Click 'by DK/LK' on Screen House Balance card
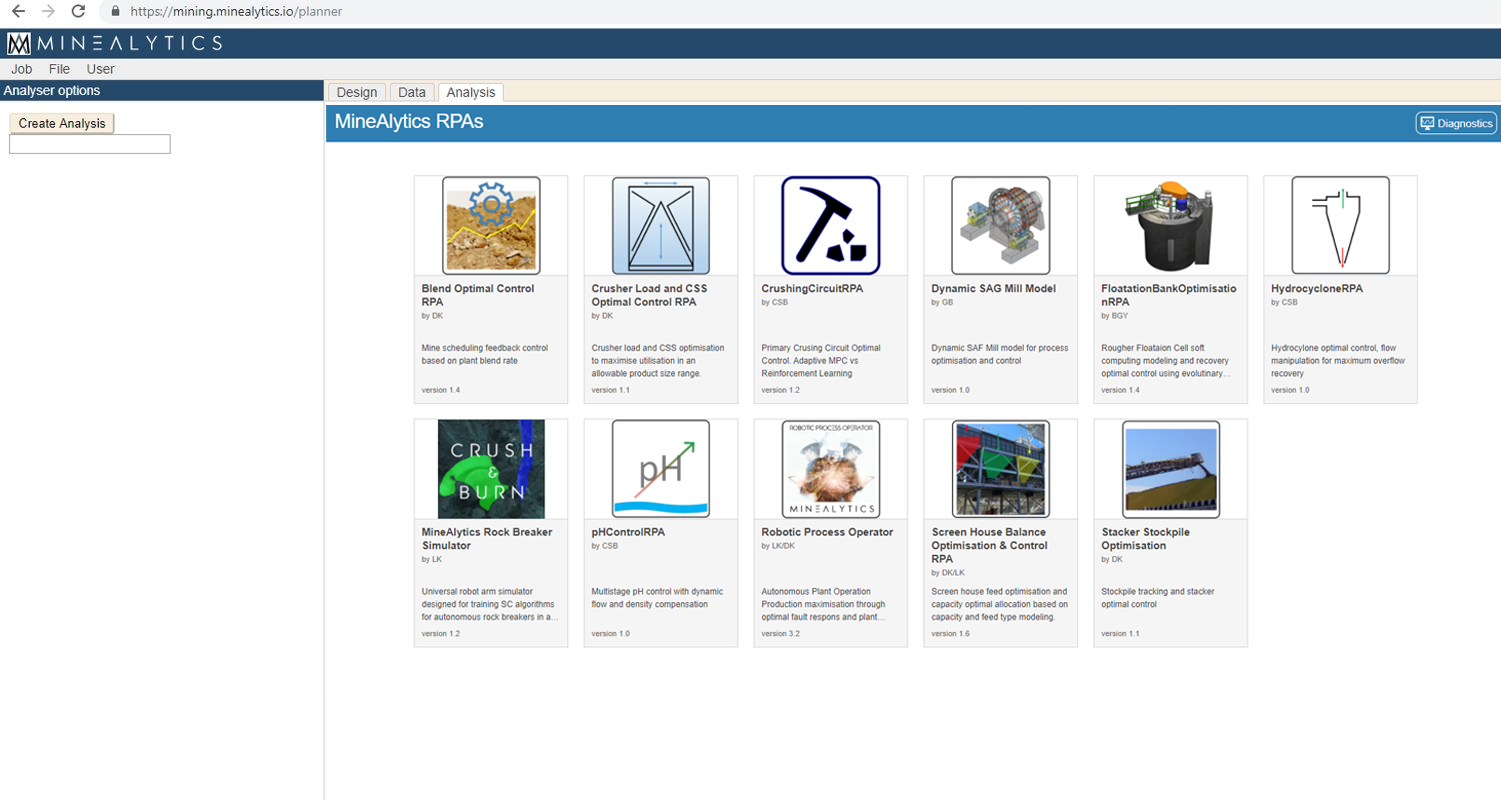Viewport: 1501px width, 800px height. [x=947, y=571]
